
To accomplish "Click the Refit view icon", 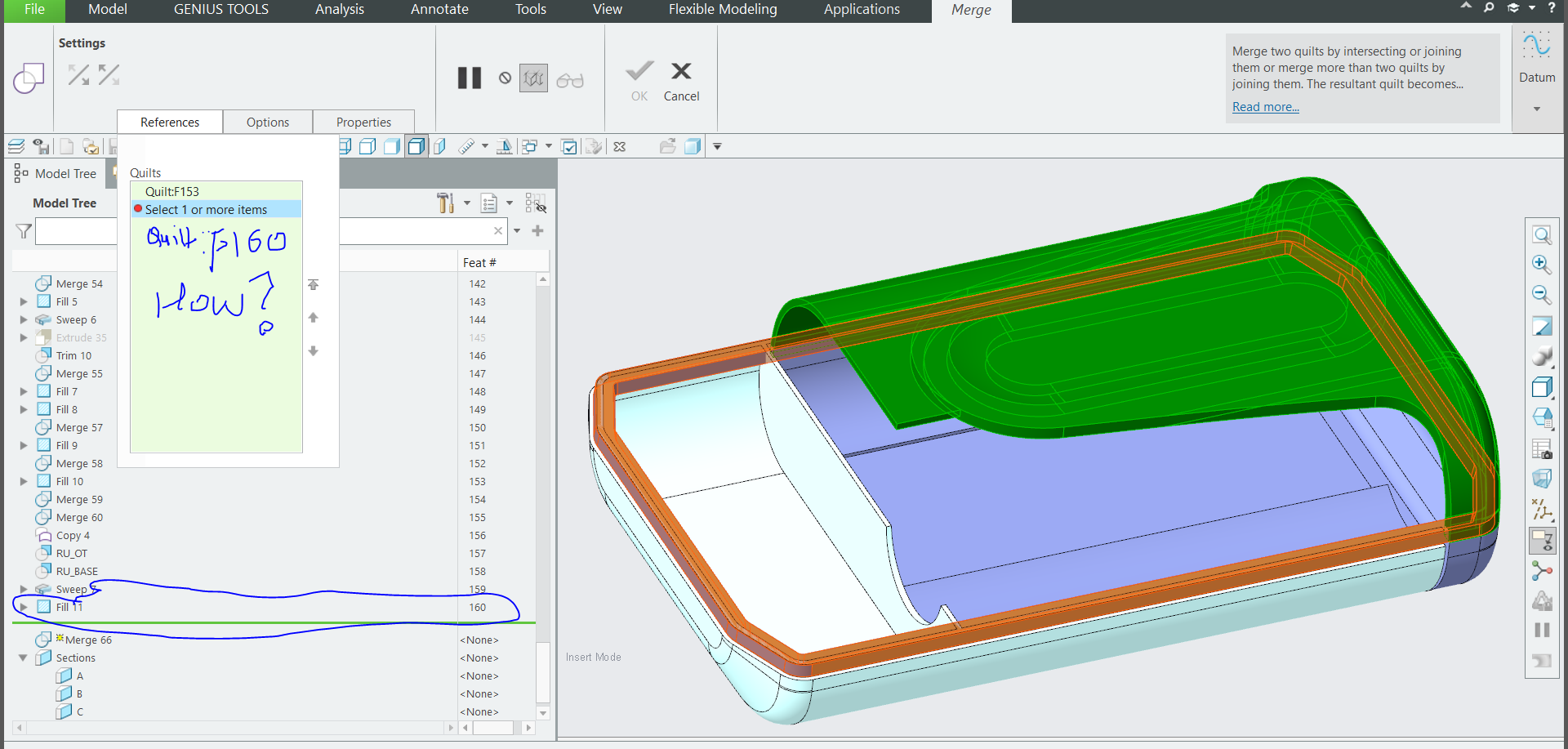I will (1542, 235).
